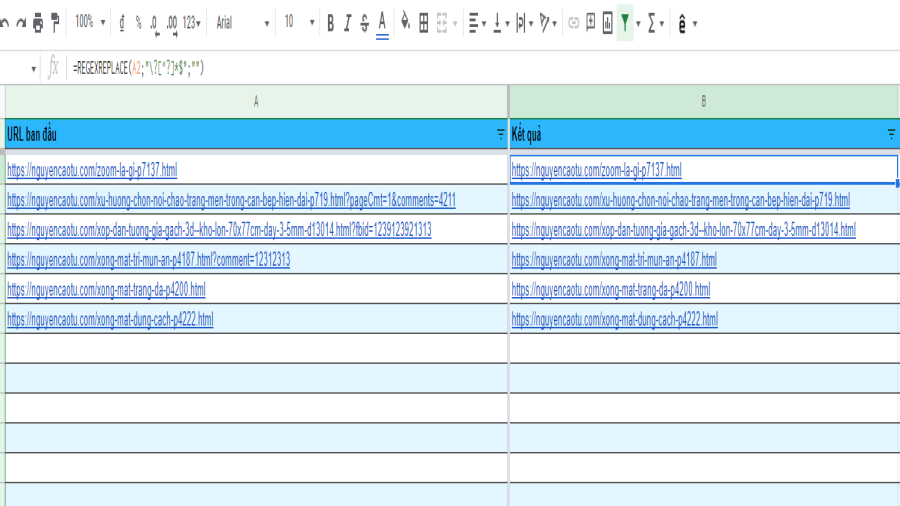Open zoom-la-gi-p7137.html link in column A
Screen dimensions: 900x506
[92, 170]
